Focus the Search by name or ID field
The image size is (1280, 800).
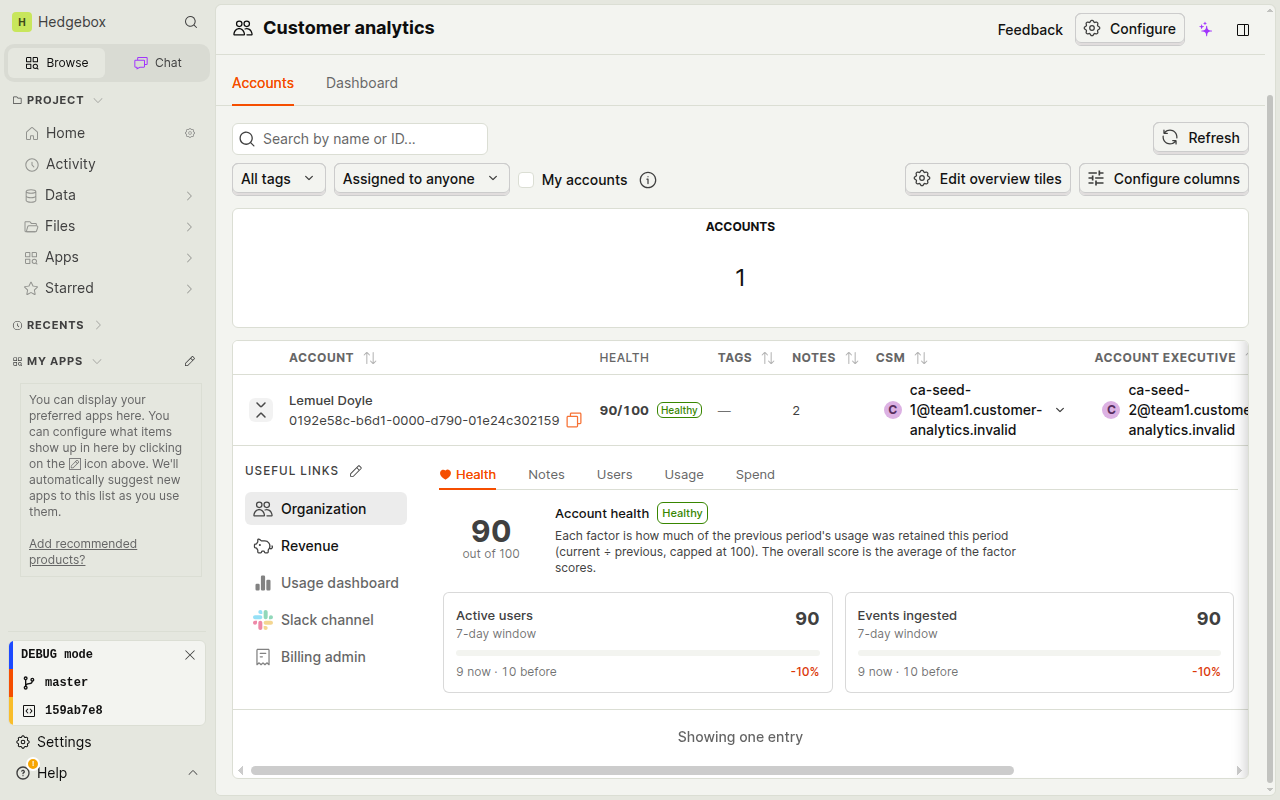(360, 139)
